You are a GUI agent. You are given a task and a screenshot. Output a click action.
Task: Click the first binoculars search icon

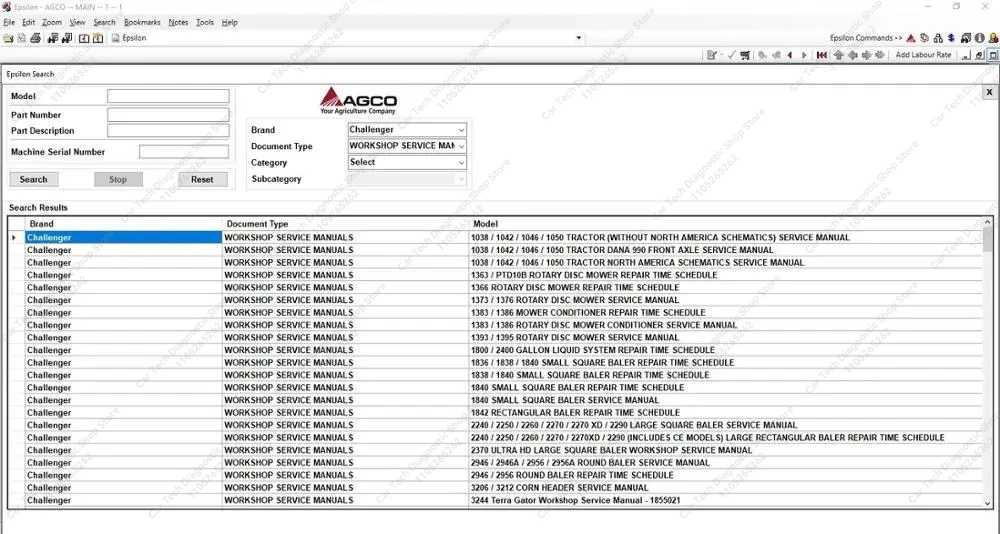point(52,38)
